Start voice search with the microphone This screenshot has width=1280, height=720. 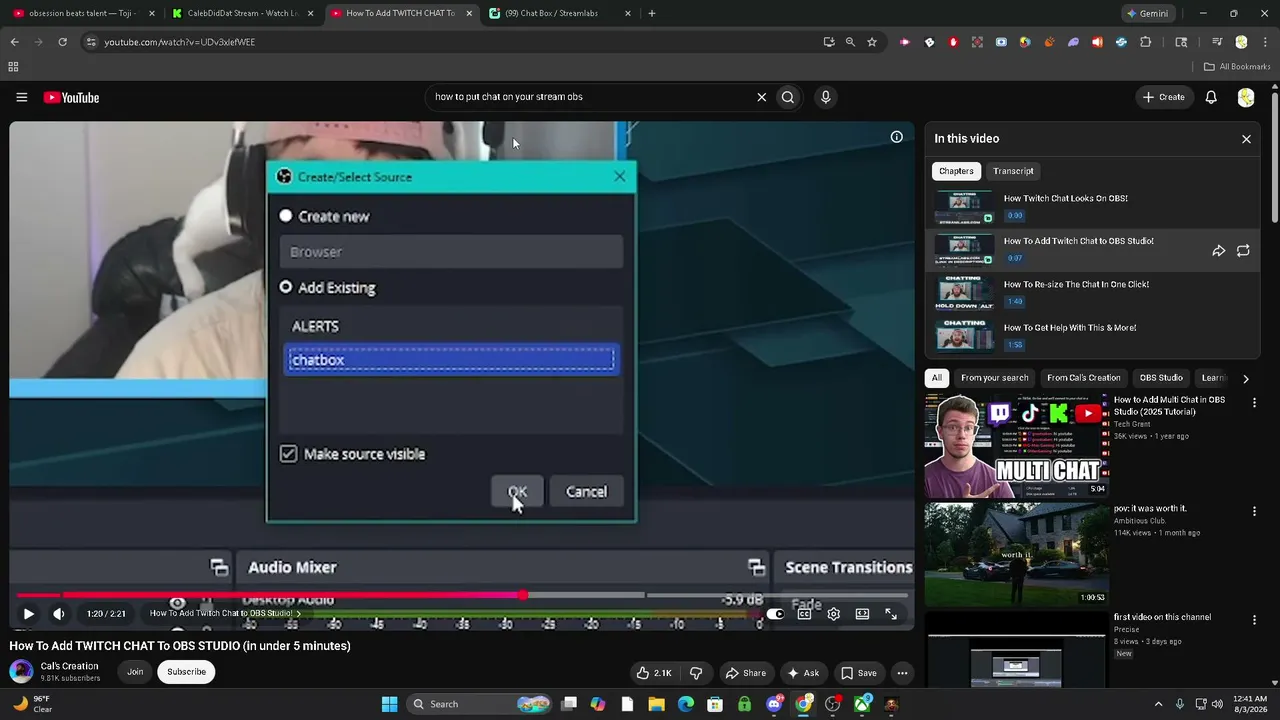pyautogui.click(x=825, y=97)
